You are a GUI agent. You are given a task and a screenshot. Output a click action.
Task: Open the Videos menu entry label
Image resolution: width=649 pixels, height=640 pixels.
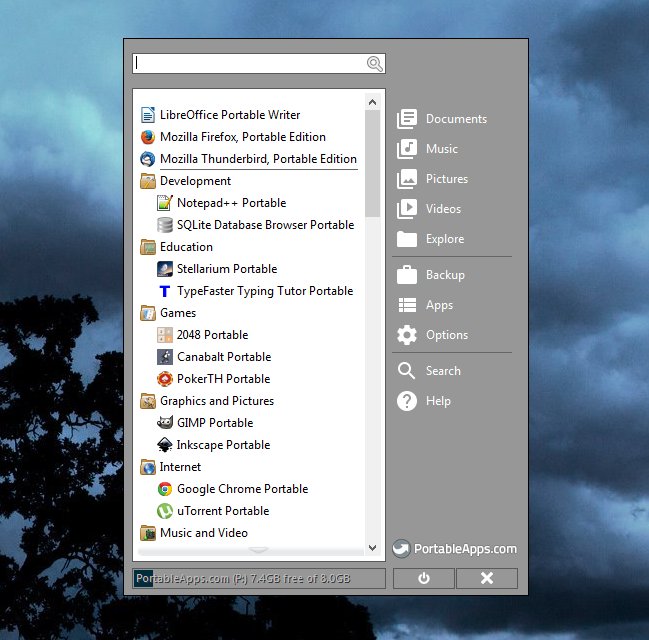click(x=443, y=209)
